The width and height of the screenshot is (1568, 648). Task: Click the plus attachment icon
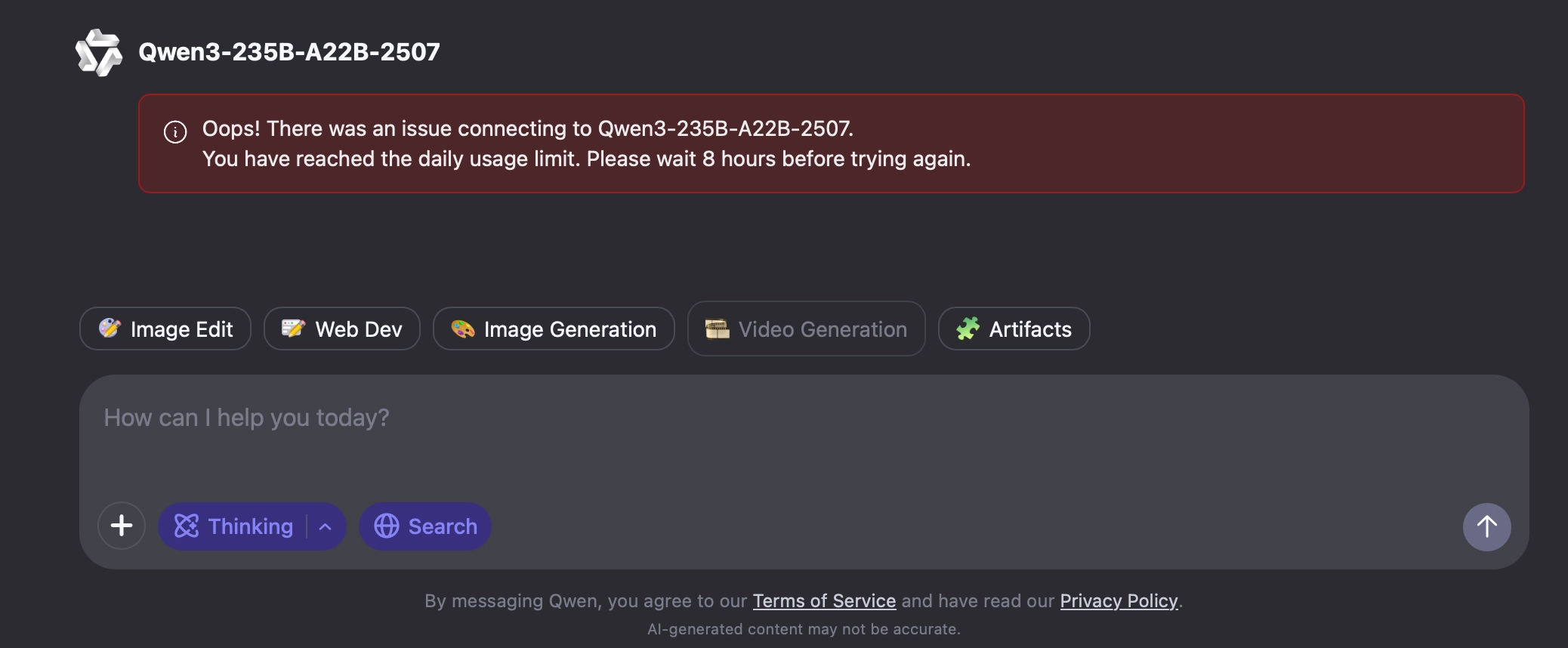(122, 526)
